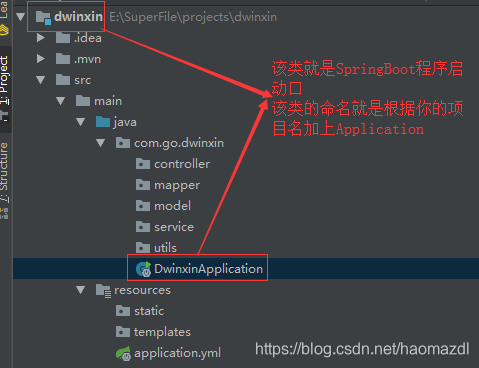Image resolution: width=479 pixels, height=368 pixels.
Task: Collapse the src folder arrow
Action: 41,80
